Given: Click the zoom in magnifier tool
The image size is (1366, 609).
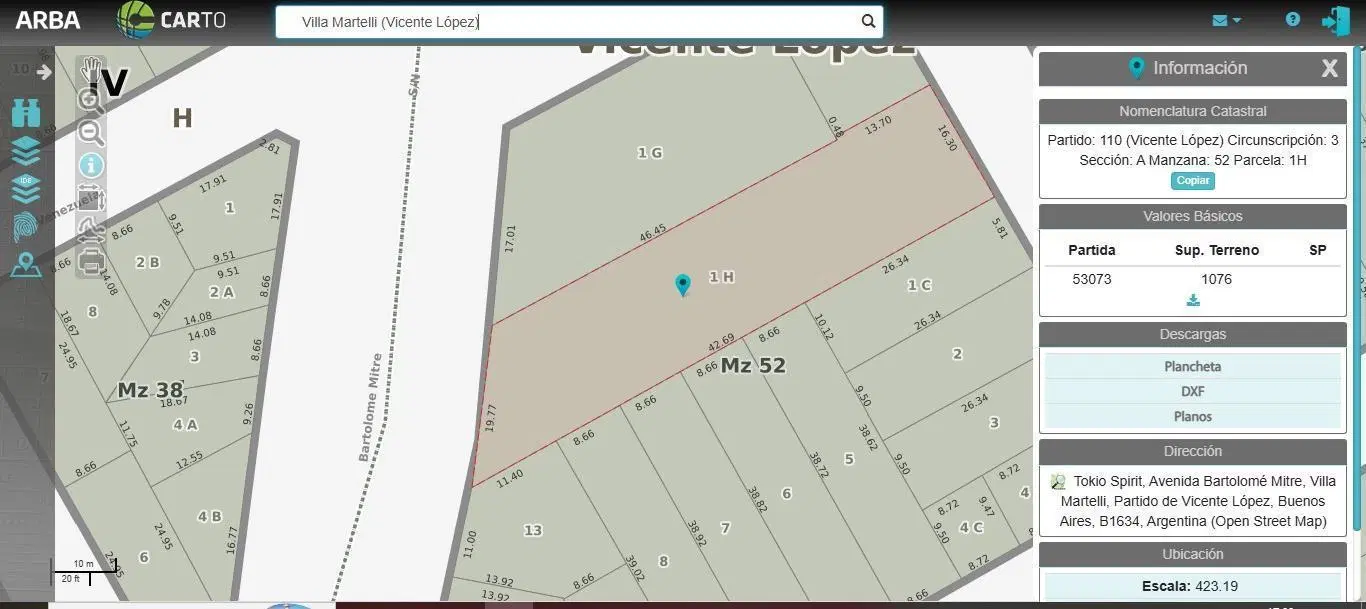Looking at the screenshot, I should tap(90, 99).
